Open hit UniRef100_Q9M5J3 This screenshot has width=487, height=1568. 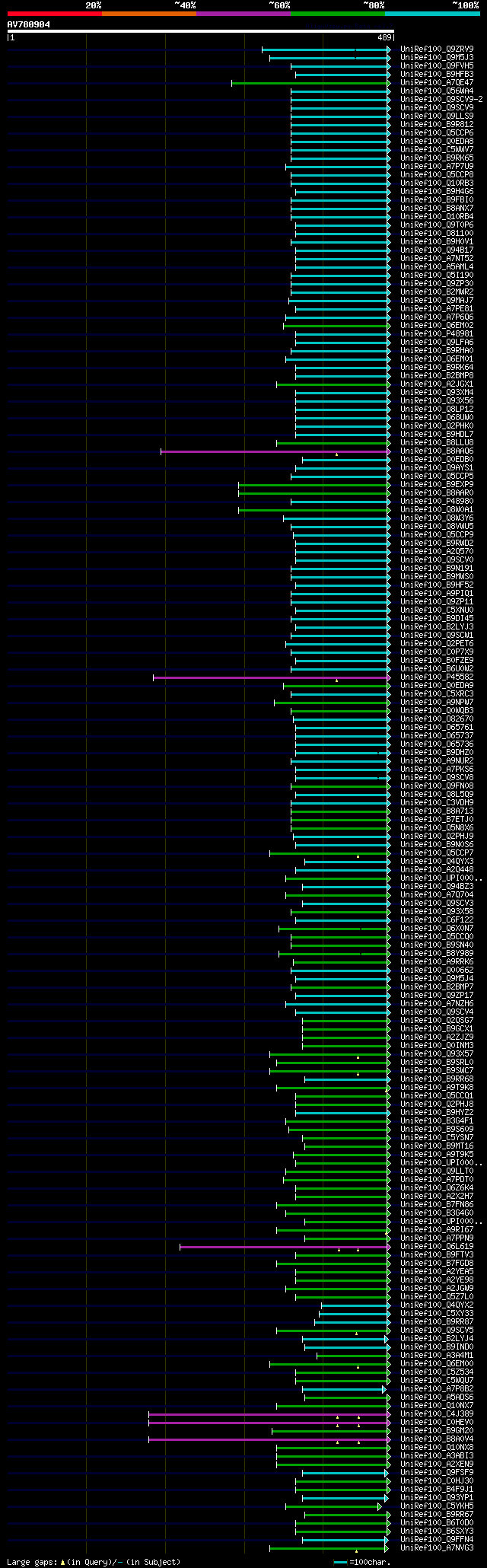437,57
